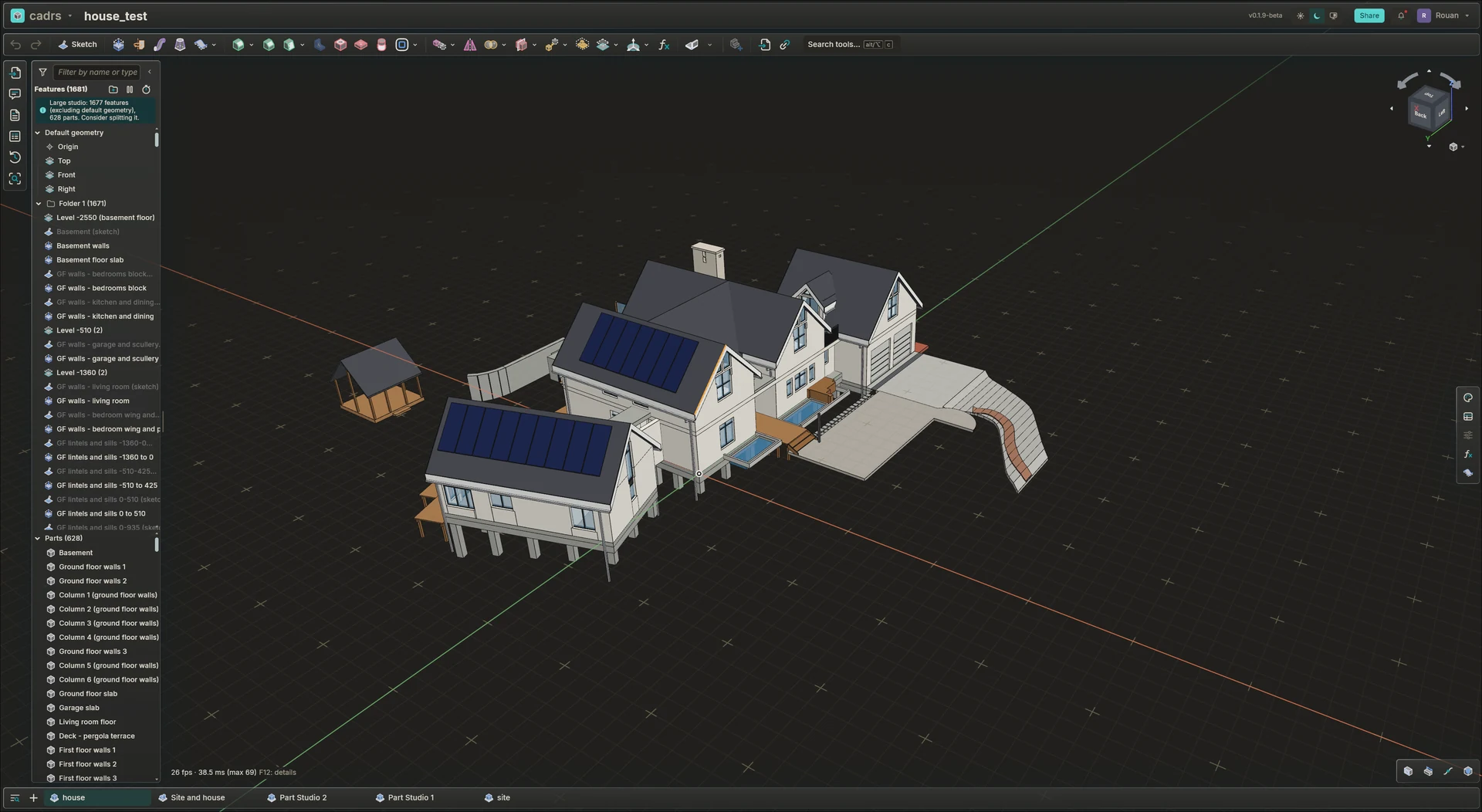This screenshot has height=812, width=1482.
Task: Open the tab list menu icon
Action: tap(15, 798)
